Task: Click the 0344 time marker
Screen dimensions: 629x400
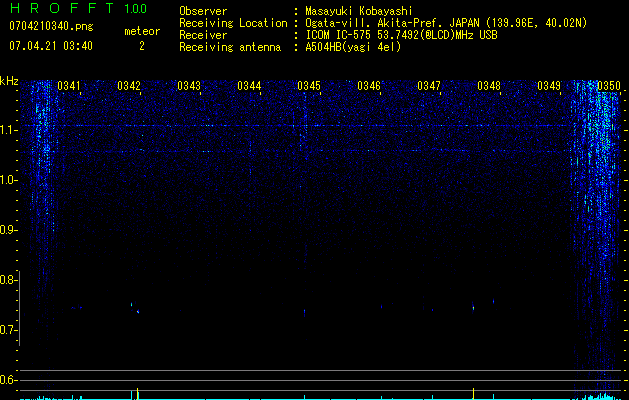Action: coord(249,86)
